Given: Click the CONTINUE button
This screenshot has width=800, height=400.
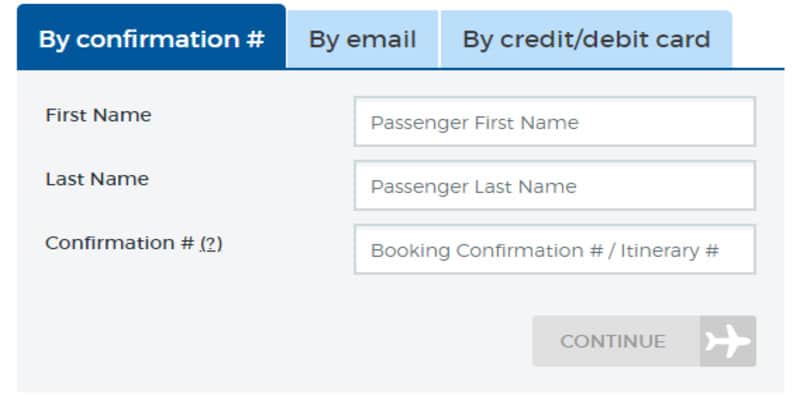Looking at the screenshot, I should pyautogui.click(x=644, y=341).
